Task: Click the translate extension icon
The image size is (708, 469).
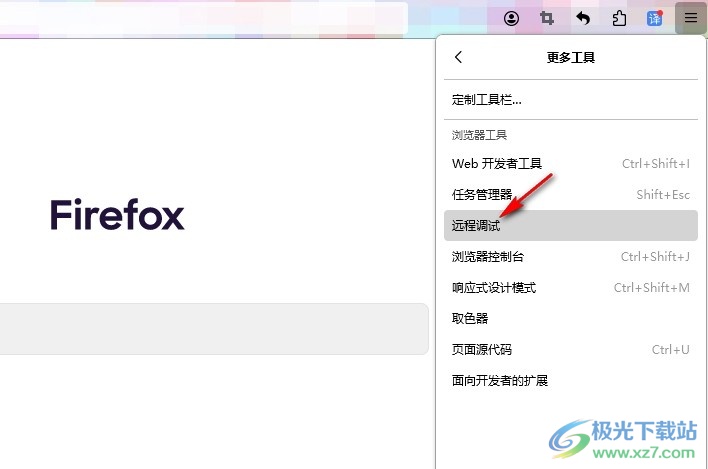Action: [x=655, y=19]
